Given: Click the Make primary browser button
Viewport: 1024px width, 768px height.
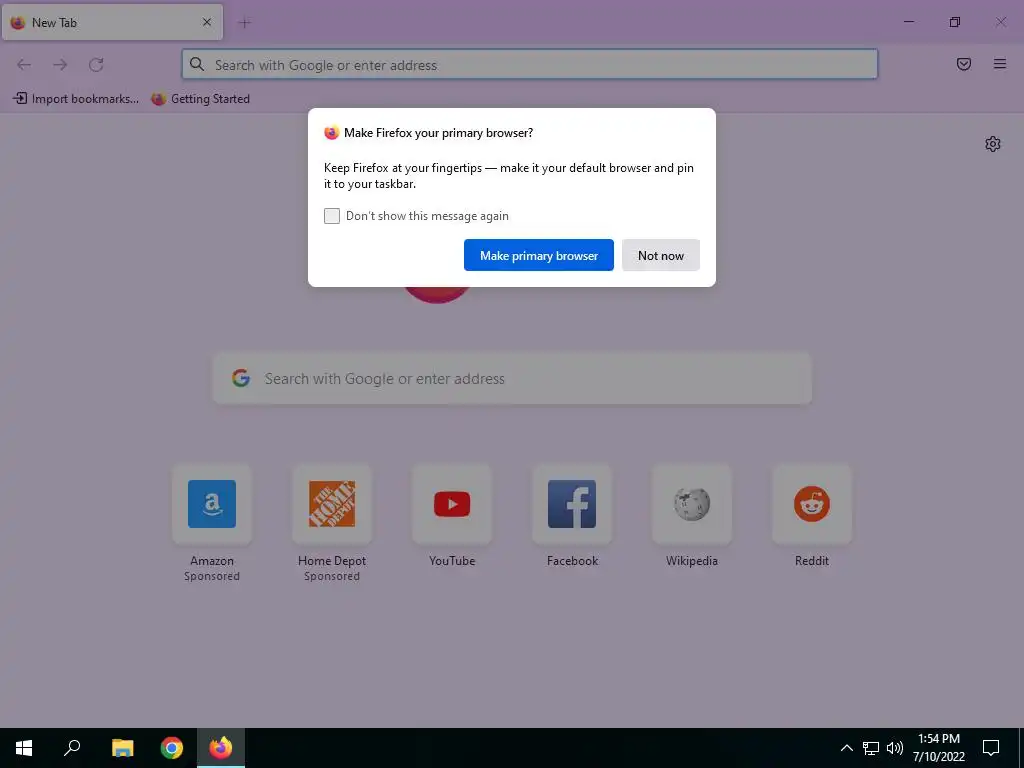Looking at the screenshot, I should tap(539, 255).
